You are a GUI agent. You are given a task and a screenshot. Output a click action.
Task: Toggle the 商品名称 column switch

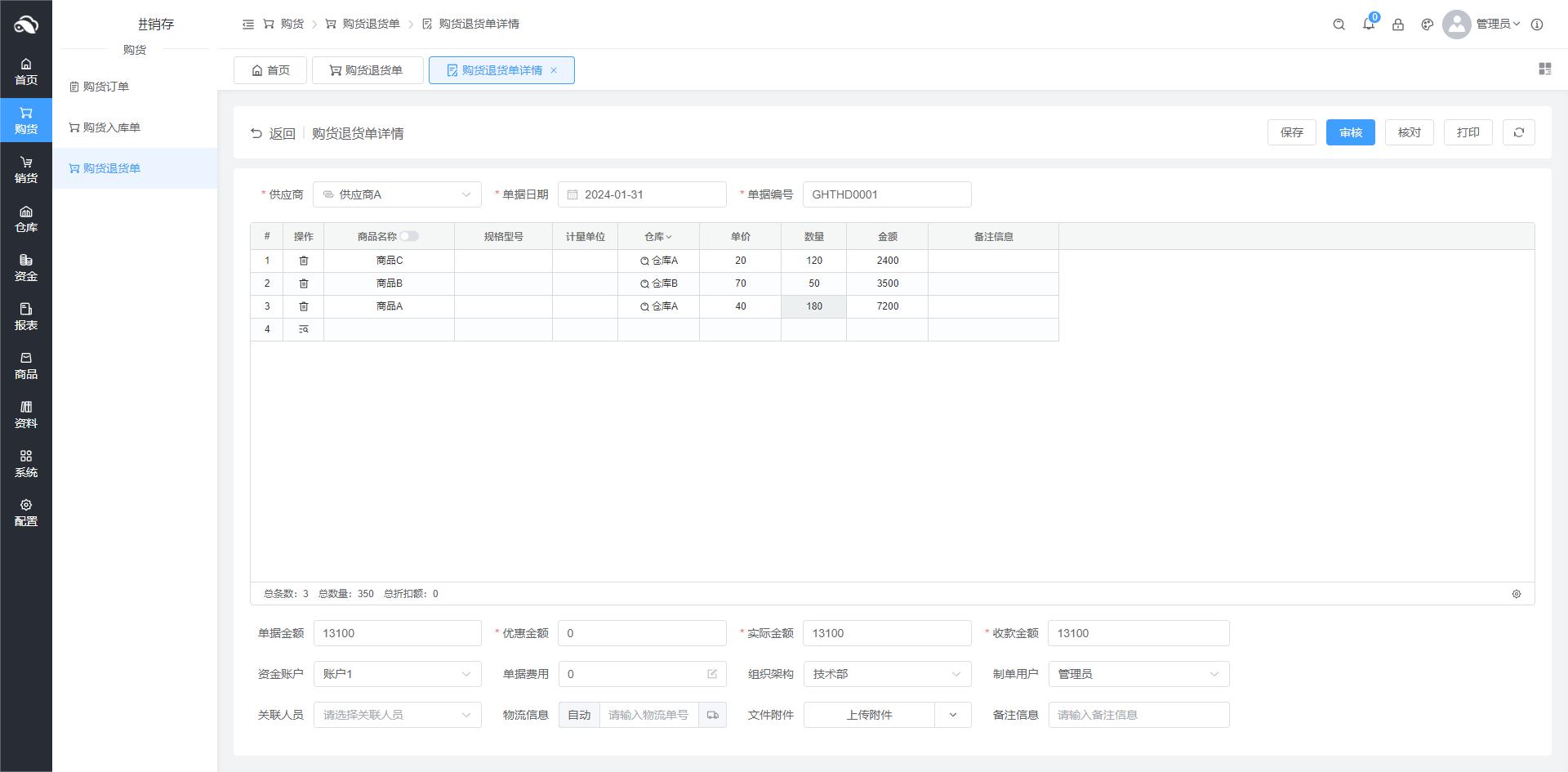click(408, 236)
